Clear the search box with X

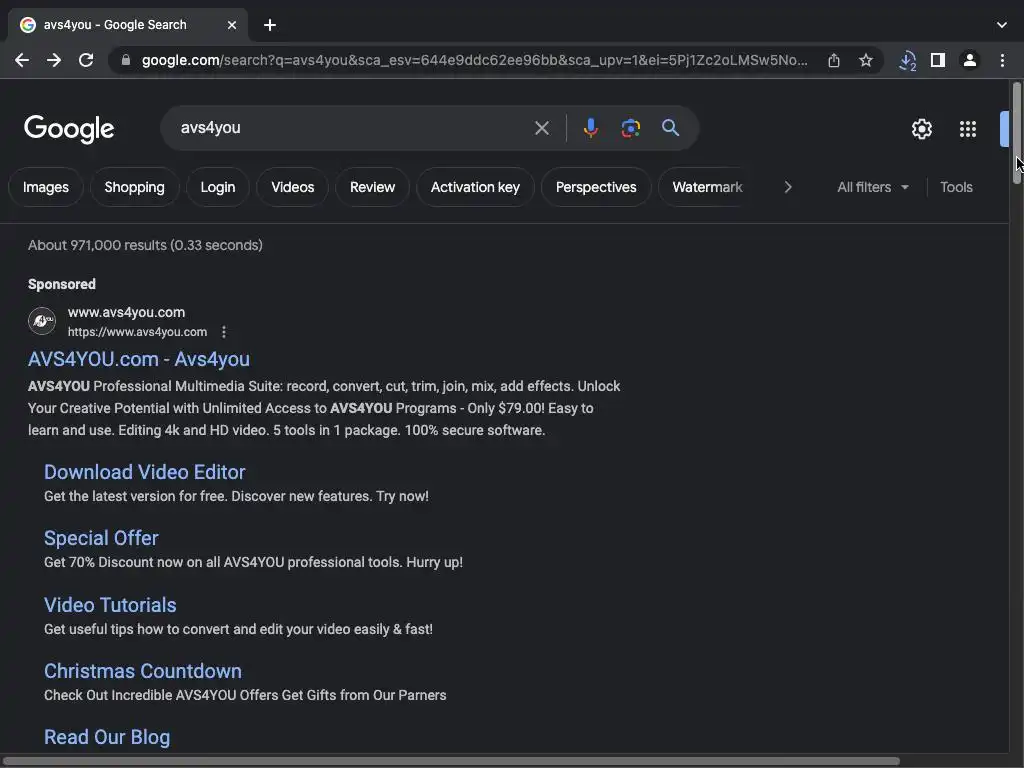541,128
